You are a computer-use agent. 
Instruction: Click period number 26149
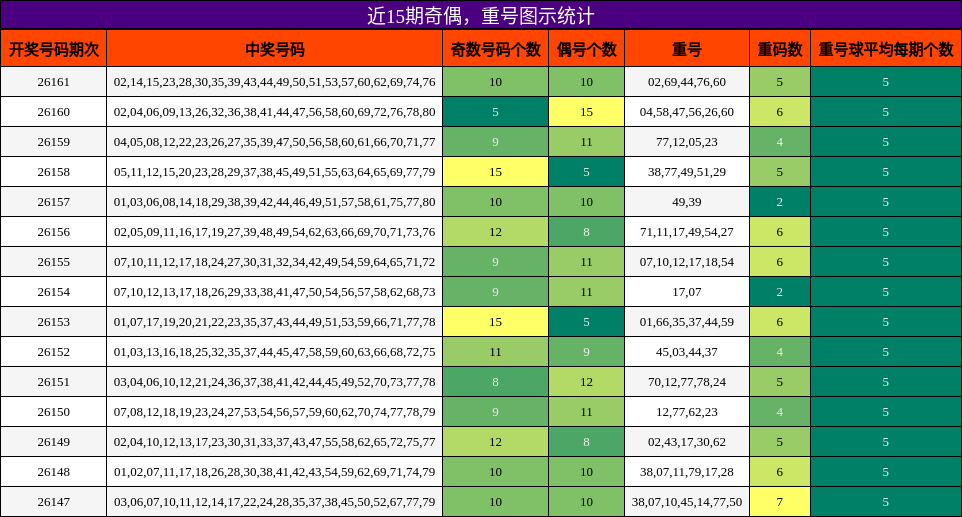tap(53, 442)
